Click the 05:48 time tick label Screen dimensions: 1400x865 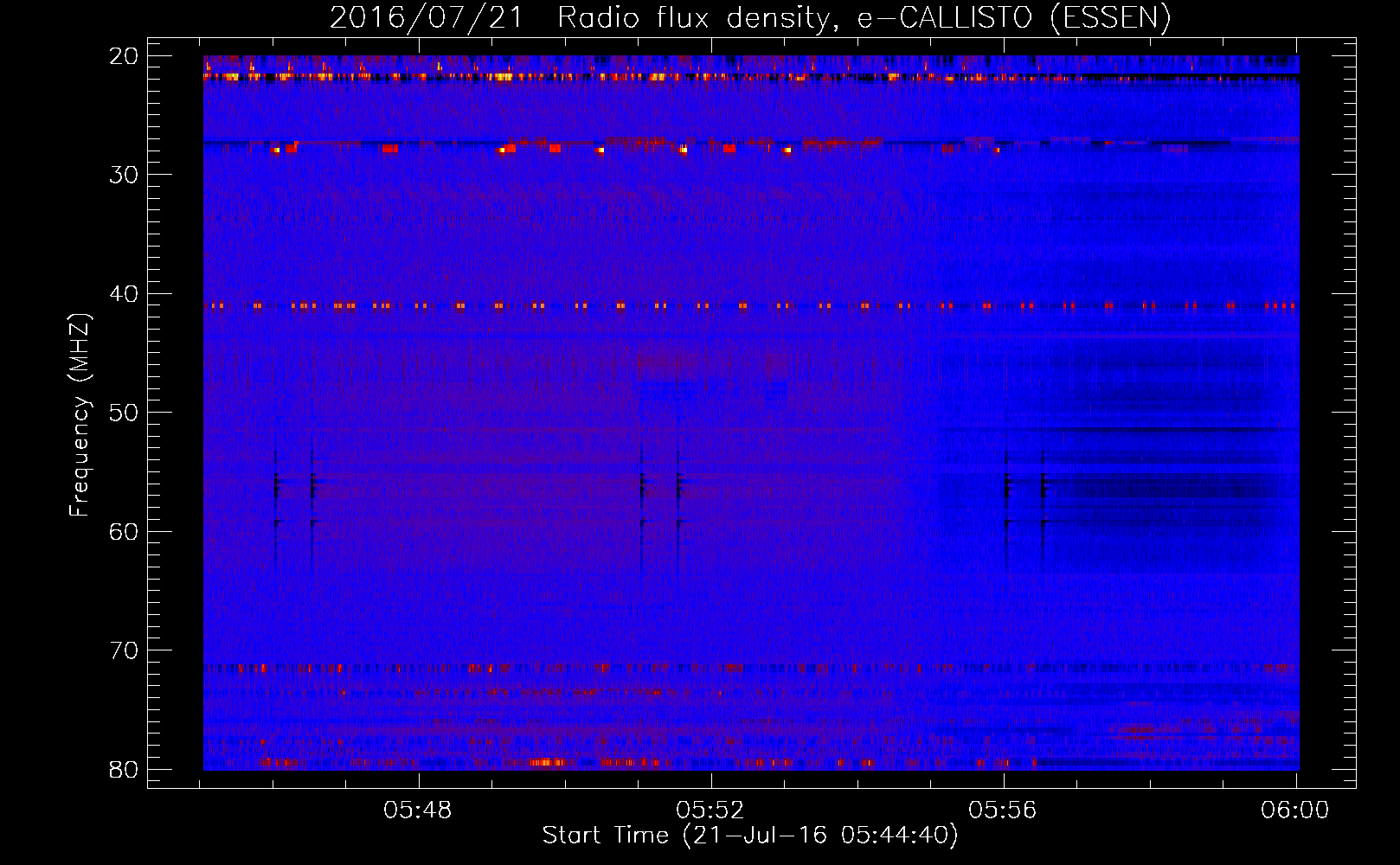[418, 811]
